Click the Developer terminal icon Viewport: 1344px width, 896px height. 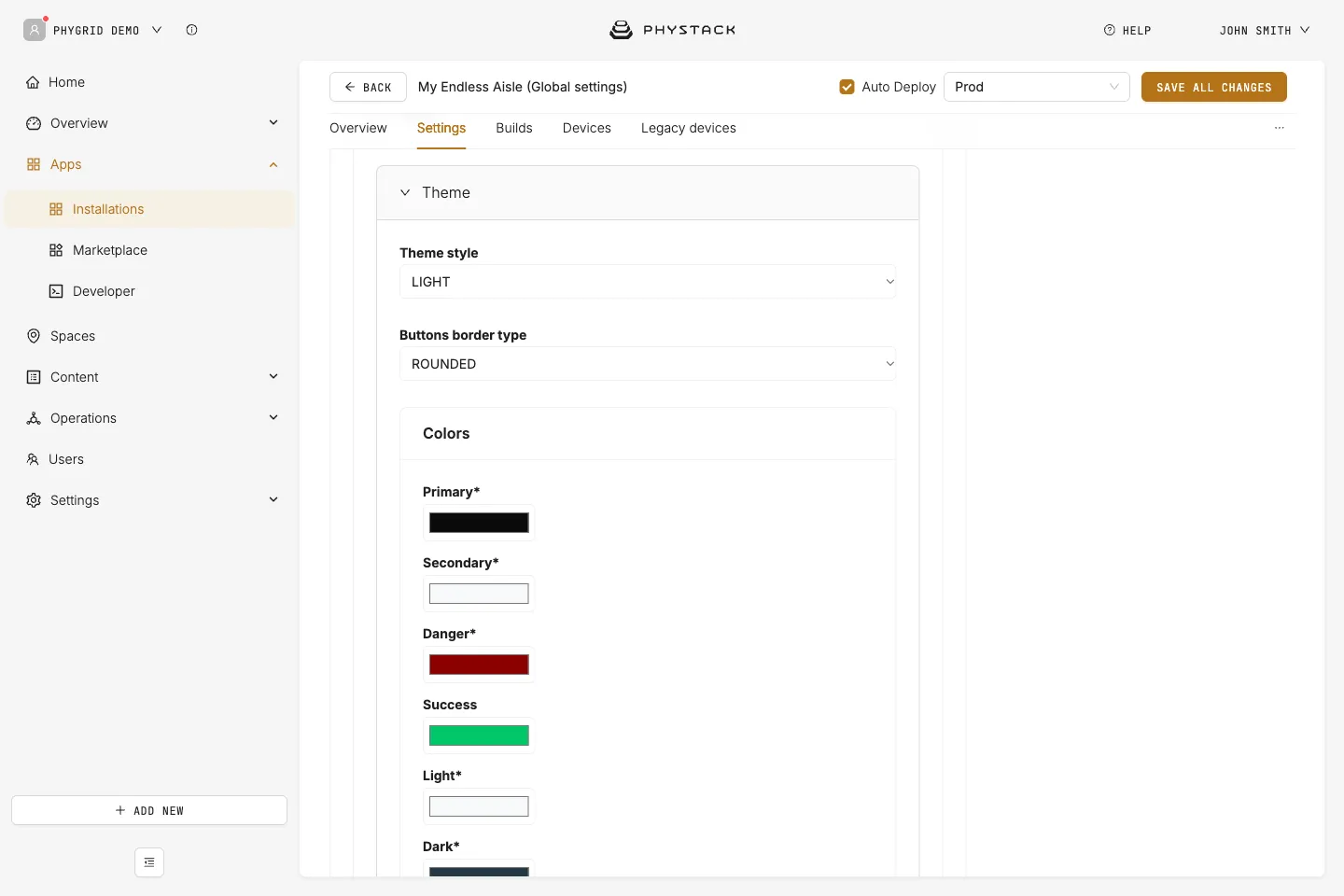tap(56, 291)
